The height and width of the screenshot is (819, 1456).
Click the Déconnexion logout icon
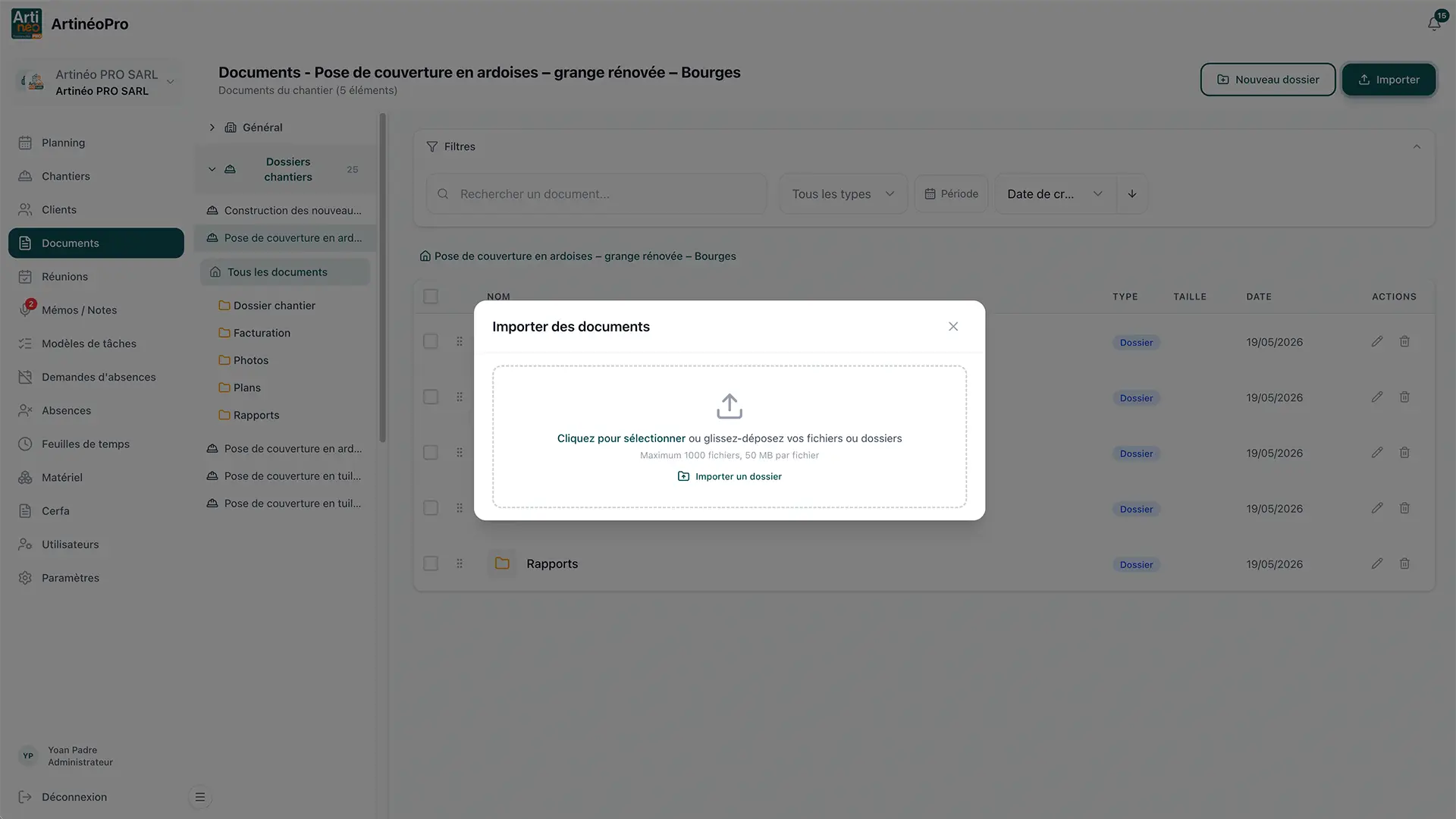click(25, 797)
